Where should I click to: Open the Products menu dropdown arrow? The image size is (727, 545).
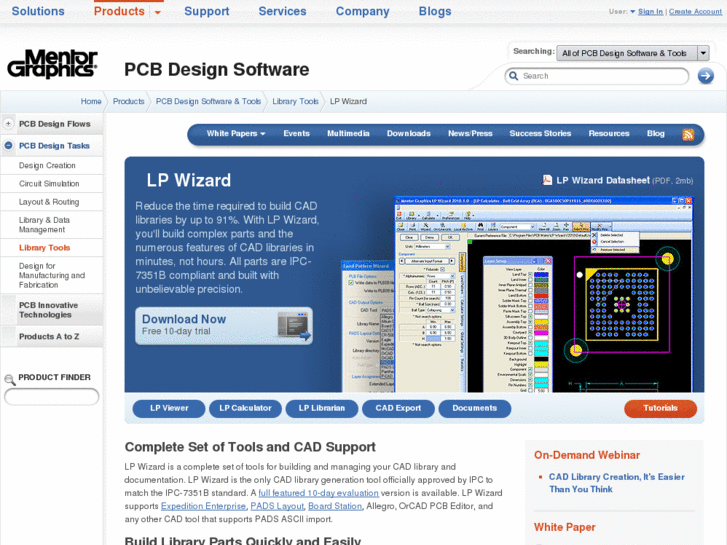pyautogui.click(x=158, y=13)
